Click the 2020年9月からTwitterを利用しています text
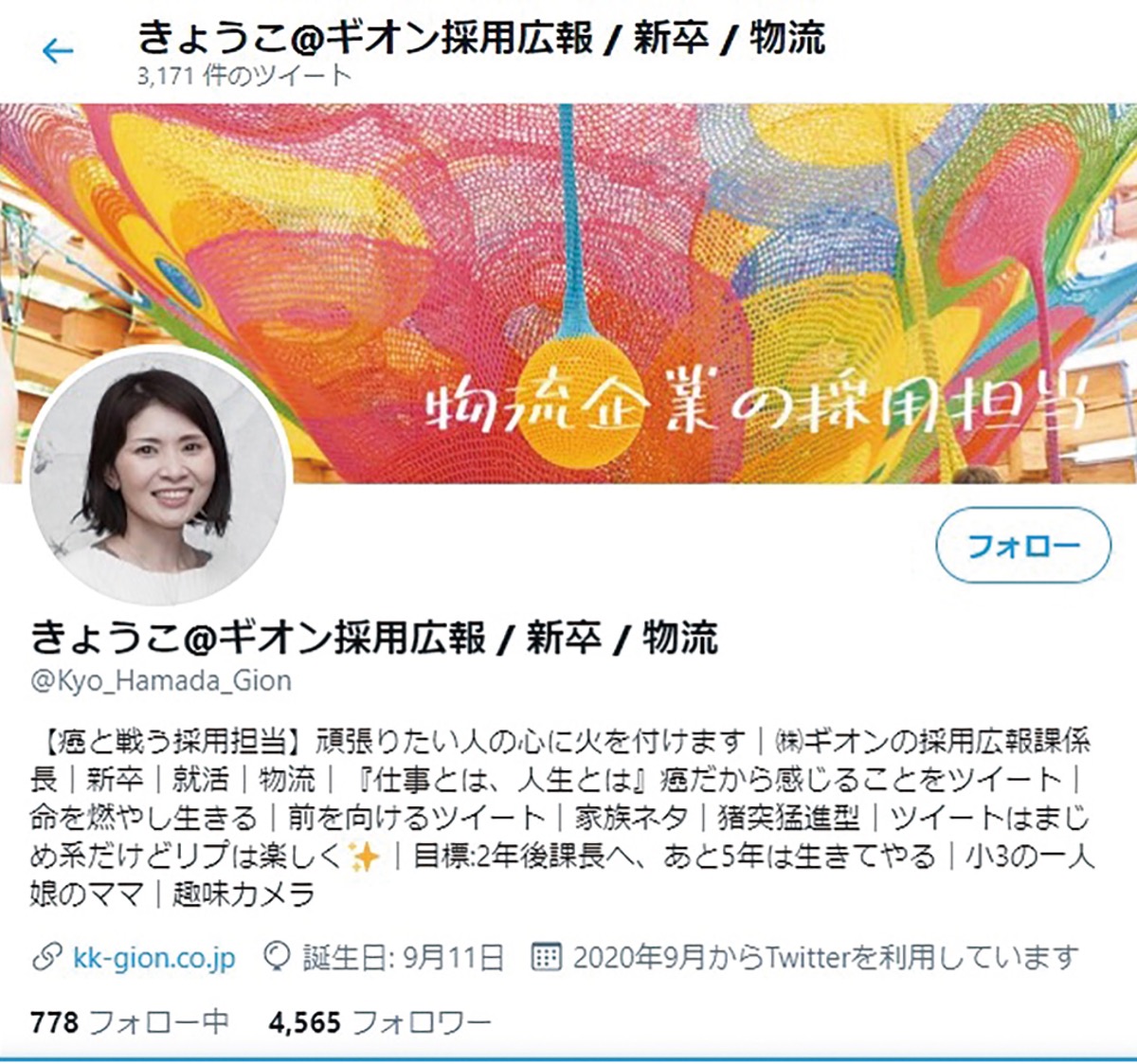 (825, 957)
